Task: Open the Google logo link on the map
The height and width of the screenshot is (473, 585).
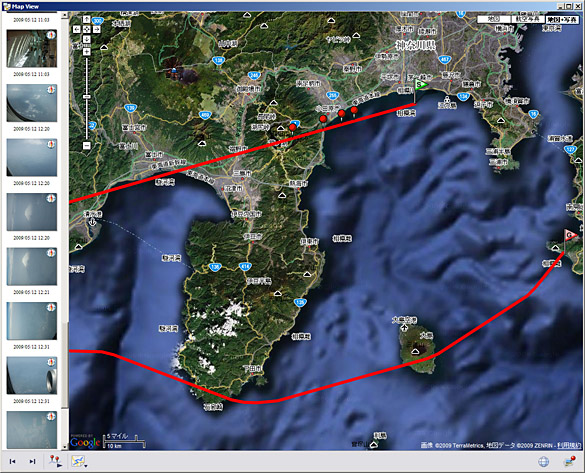Action: [85, 442]
